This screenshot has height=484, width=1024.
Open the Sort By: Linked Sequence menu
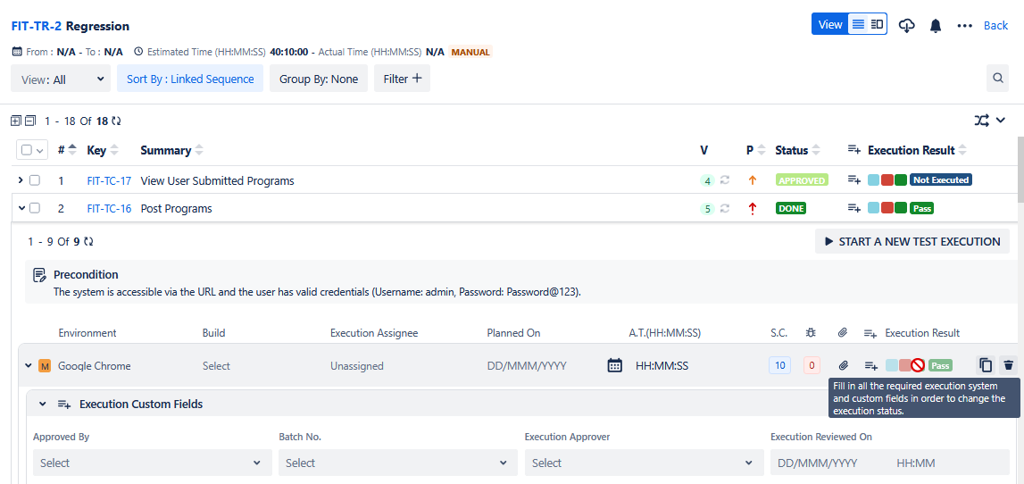pyautogui.click(x=189, y=78)
